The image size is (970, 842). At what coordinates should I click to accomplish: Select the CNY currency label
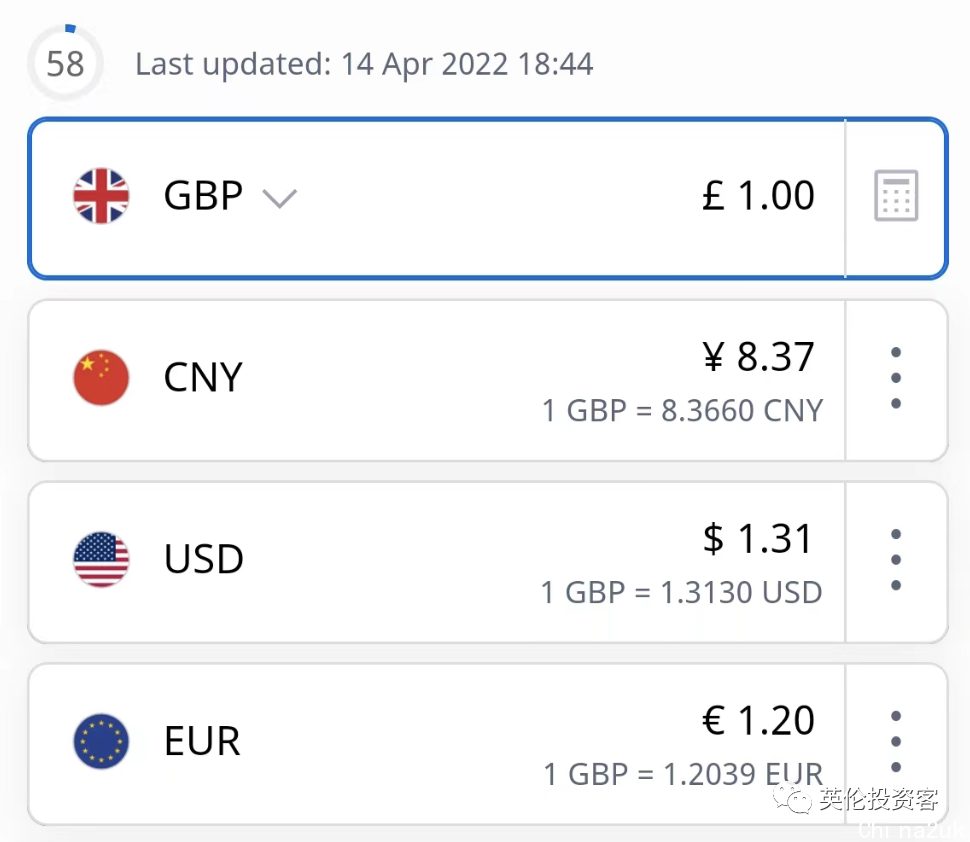coord(203,378)
